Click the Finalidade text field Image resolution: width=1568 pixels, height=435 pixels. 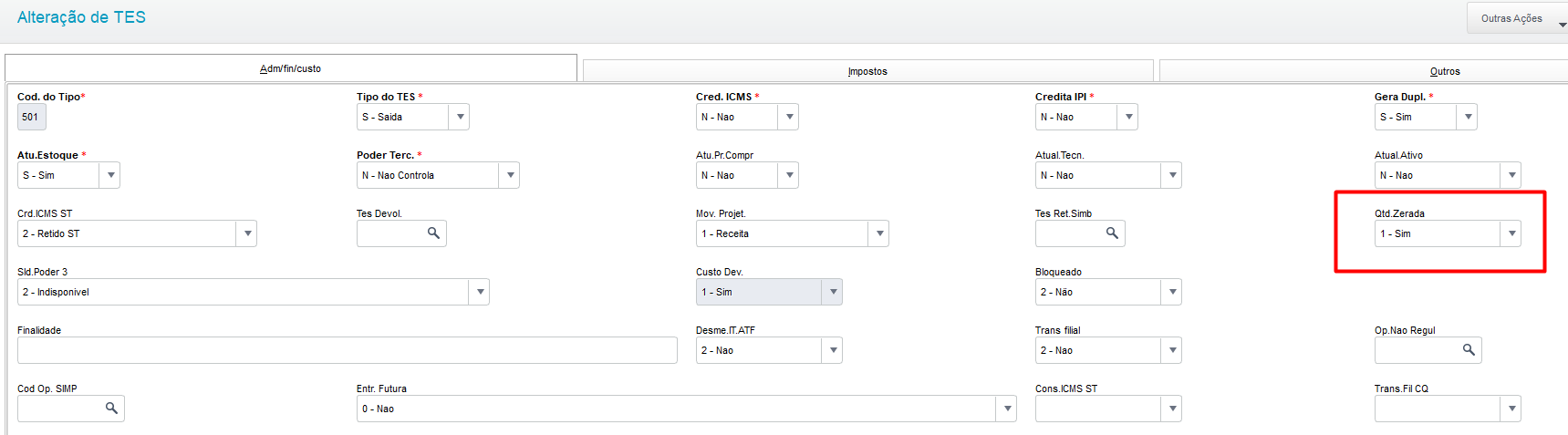click(x=347, y=350)
